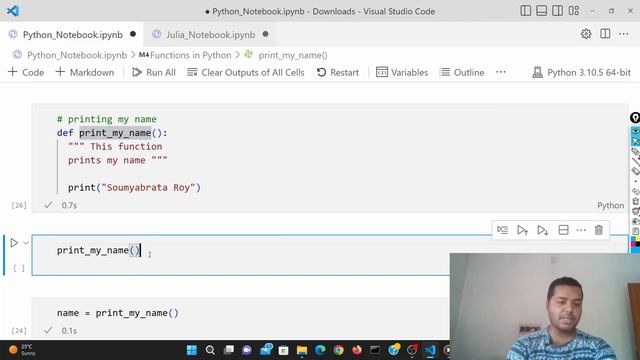Open the VS Code logo menu

click(13, 11)
